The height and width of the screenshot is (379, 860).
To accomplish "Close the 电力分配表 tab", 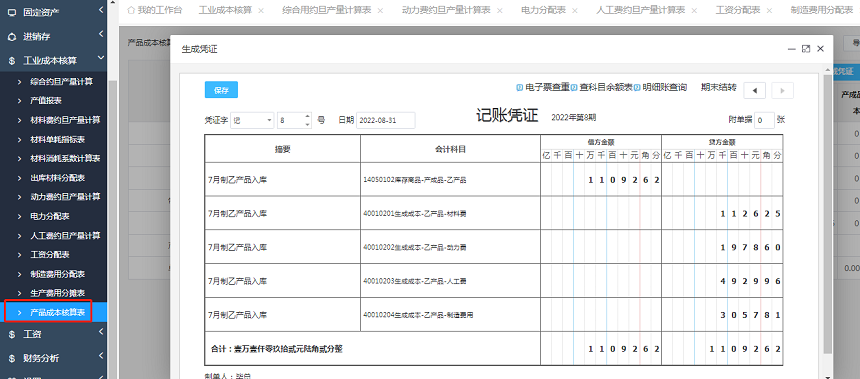I will 575,10.
